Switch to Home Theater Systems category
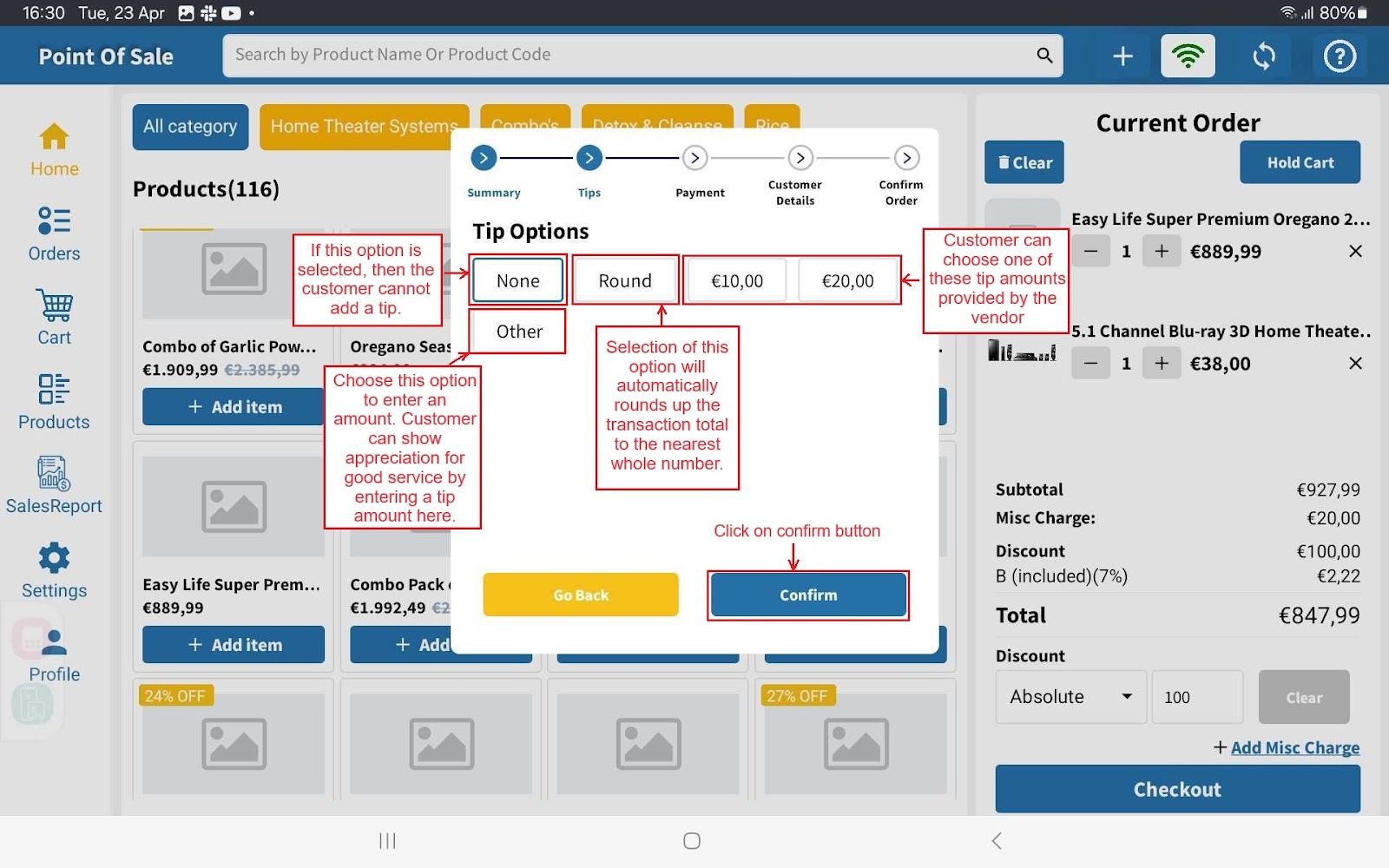 363,127
